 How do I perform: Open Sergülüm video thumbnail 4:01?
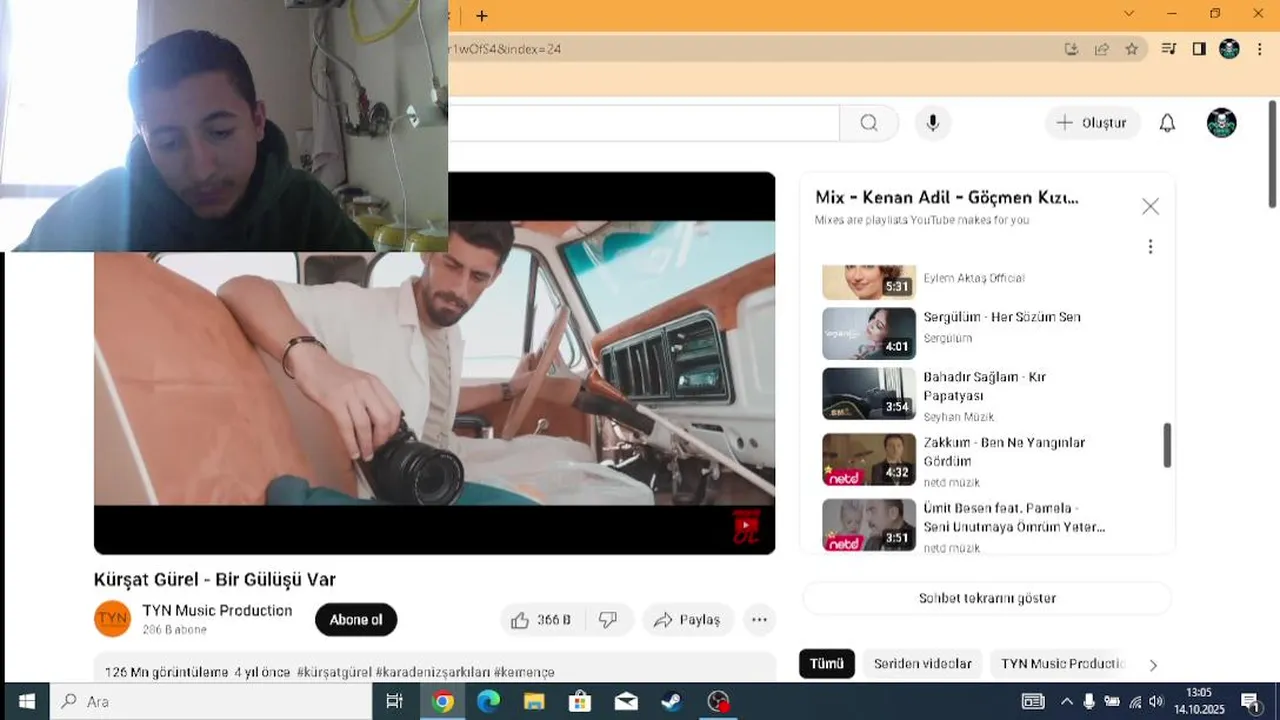pyautogui.click(x=869, y=333)
